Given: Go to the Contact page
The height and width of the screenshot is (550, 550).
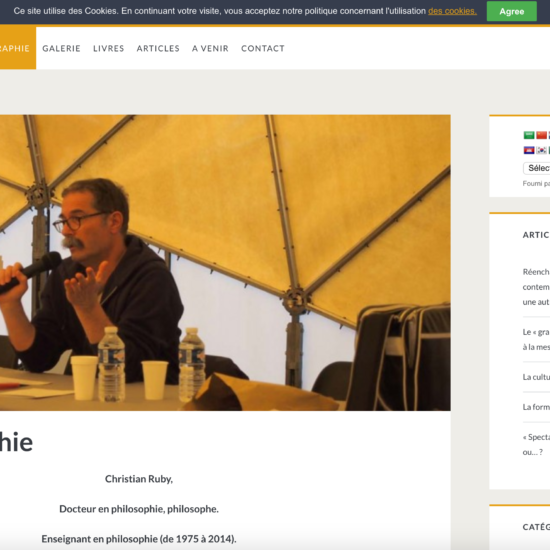Looking at the screenshot, I should 263,48.
